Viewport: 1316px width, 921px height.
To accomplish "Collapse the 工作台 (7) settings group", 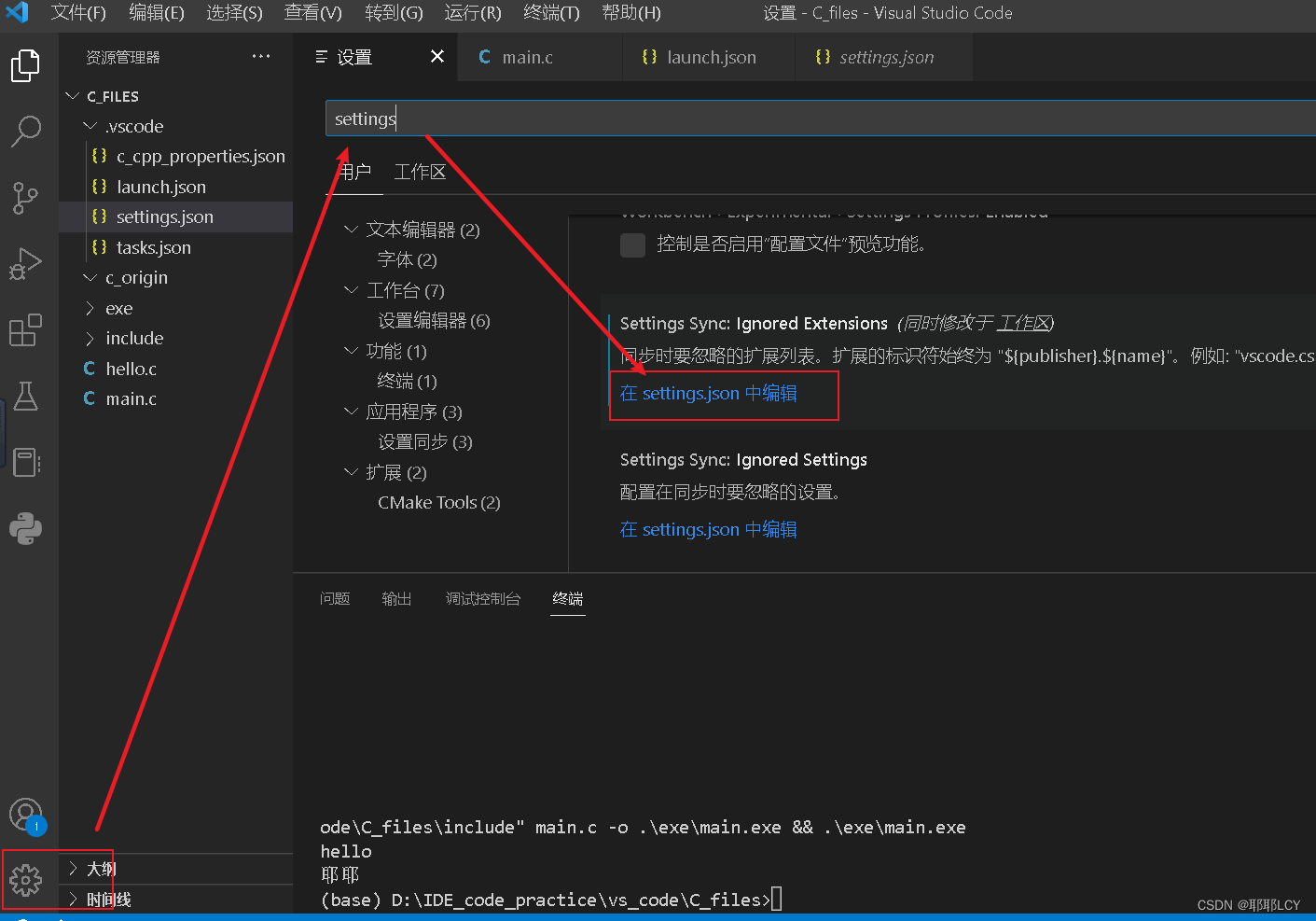I will click(351, 290).
